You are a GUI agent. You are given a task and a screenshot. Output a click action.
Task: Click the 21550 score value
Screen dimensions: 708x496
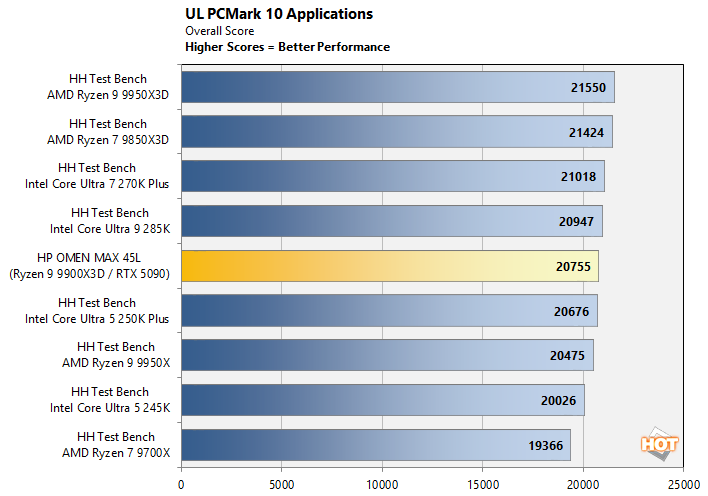coord(588,87)
